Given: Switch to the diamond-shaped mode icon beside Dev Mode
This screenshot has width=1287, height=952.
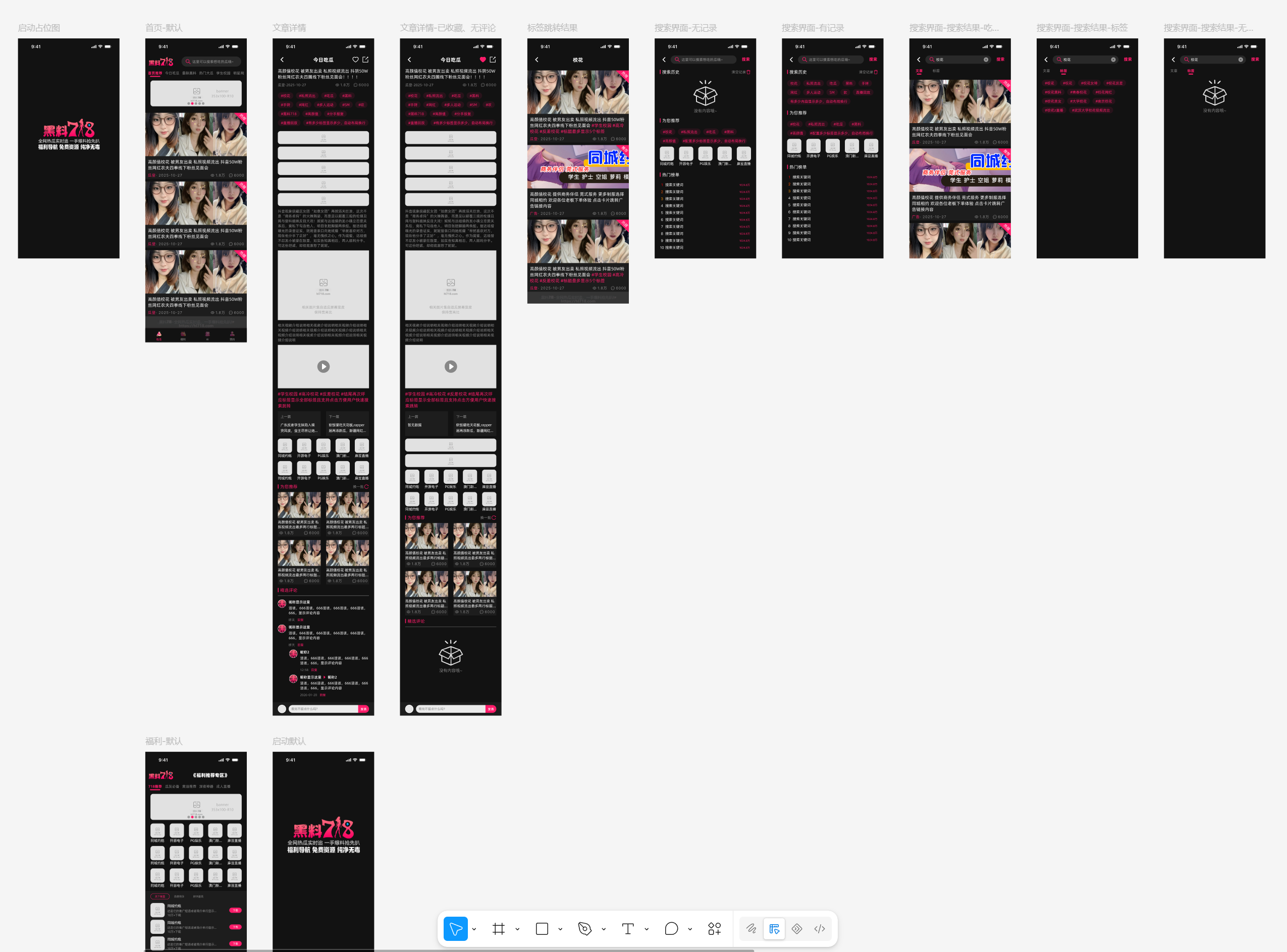Looking at the screenshot, I should pyautogui.click(x=796, y=928).
